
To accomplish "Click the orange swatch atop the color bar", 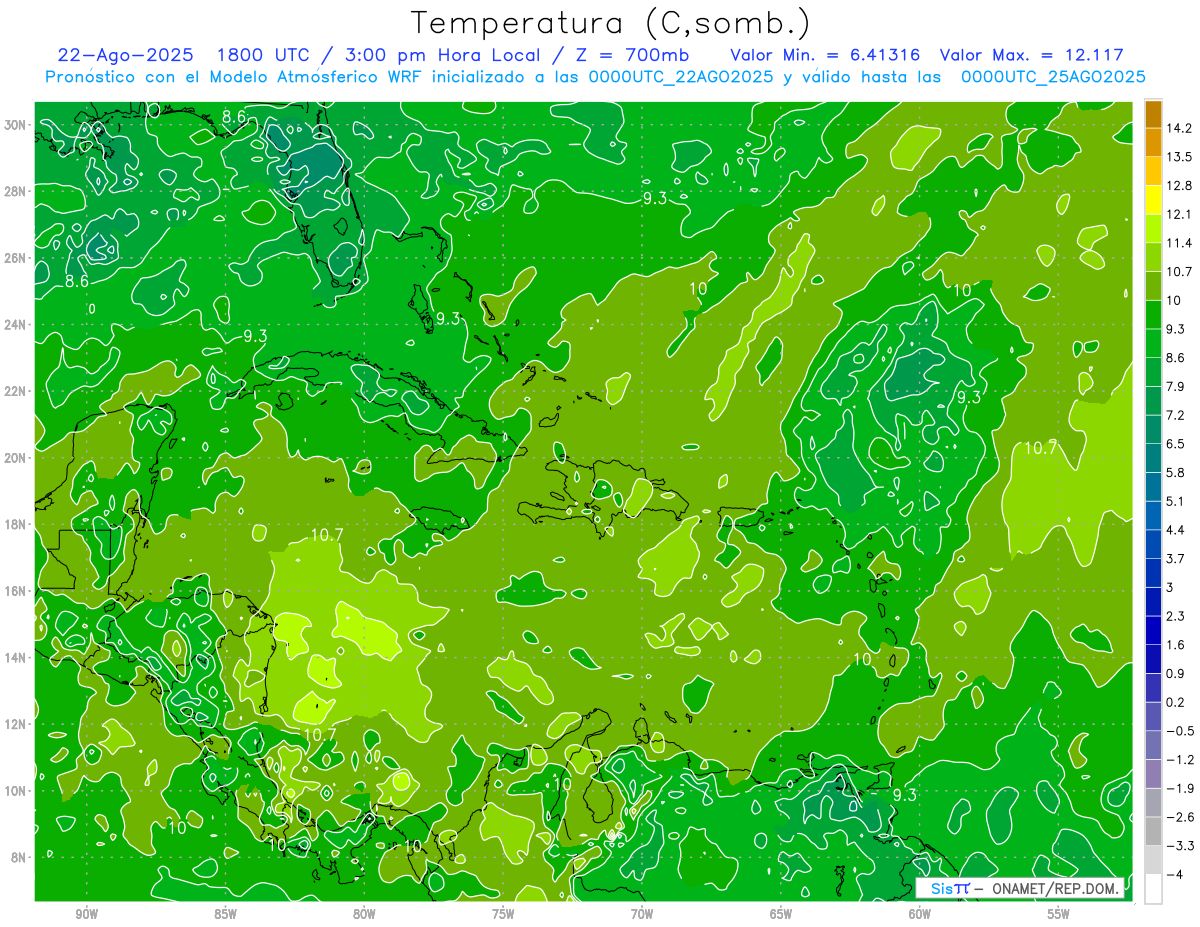I will (x=1153, y=114).
